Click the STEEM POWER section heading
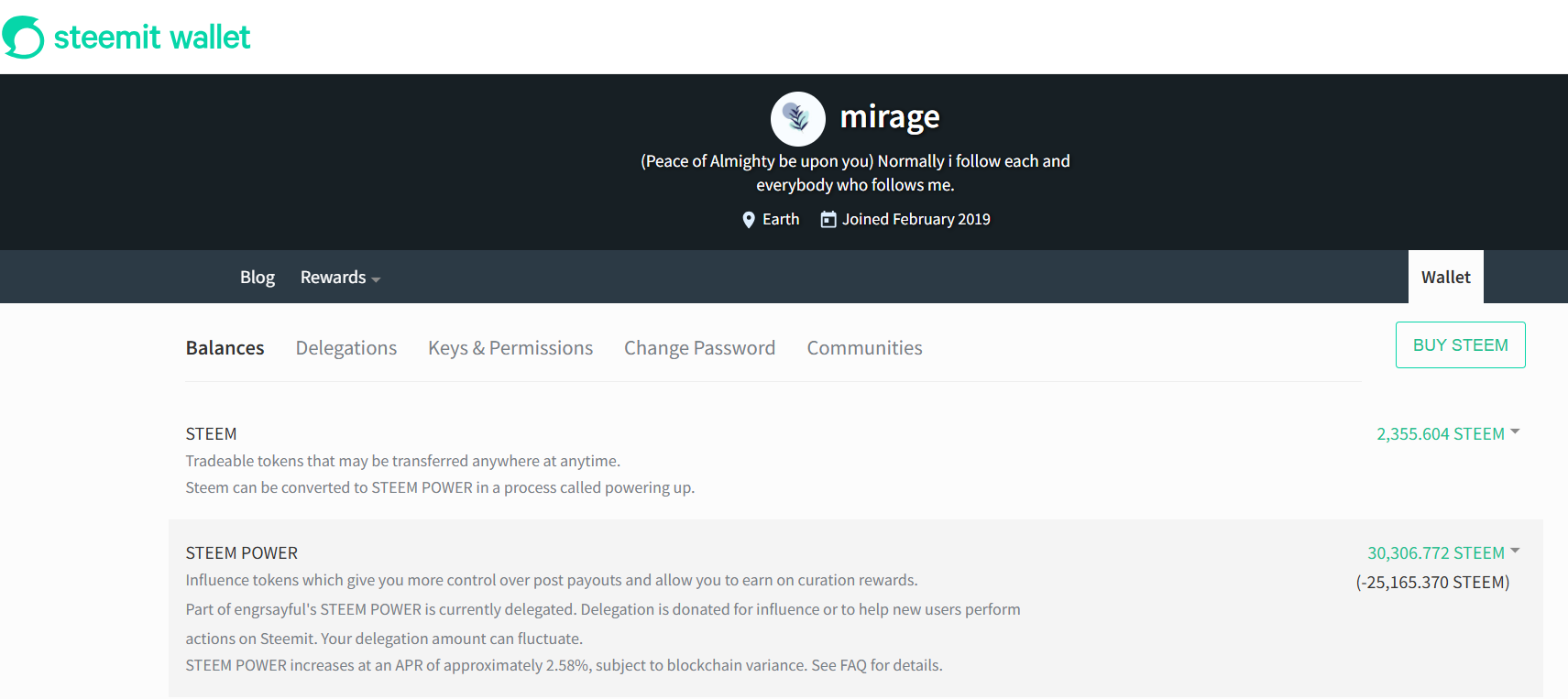The width and height of the screenshot is (1568, 699). click(x=242, y=553)
